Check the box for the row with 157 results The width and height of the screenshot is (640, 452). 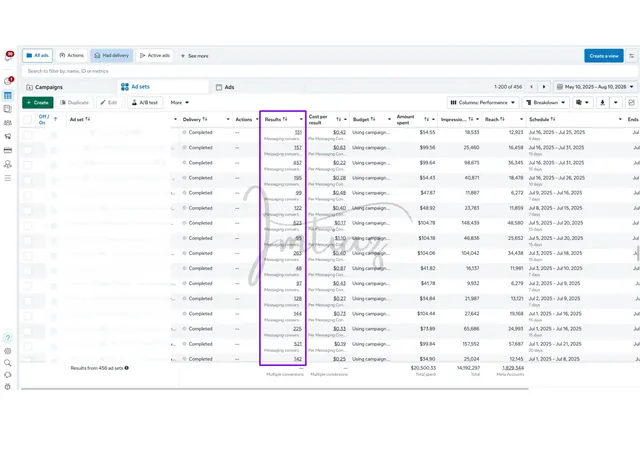point(27,150)
